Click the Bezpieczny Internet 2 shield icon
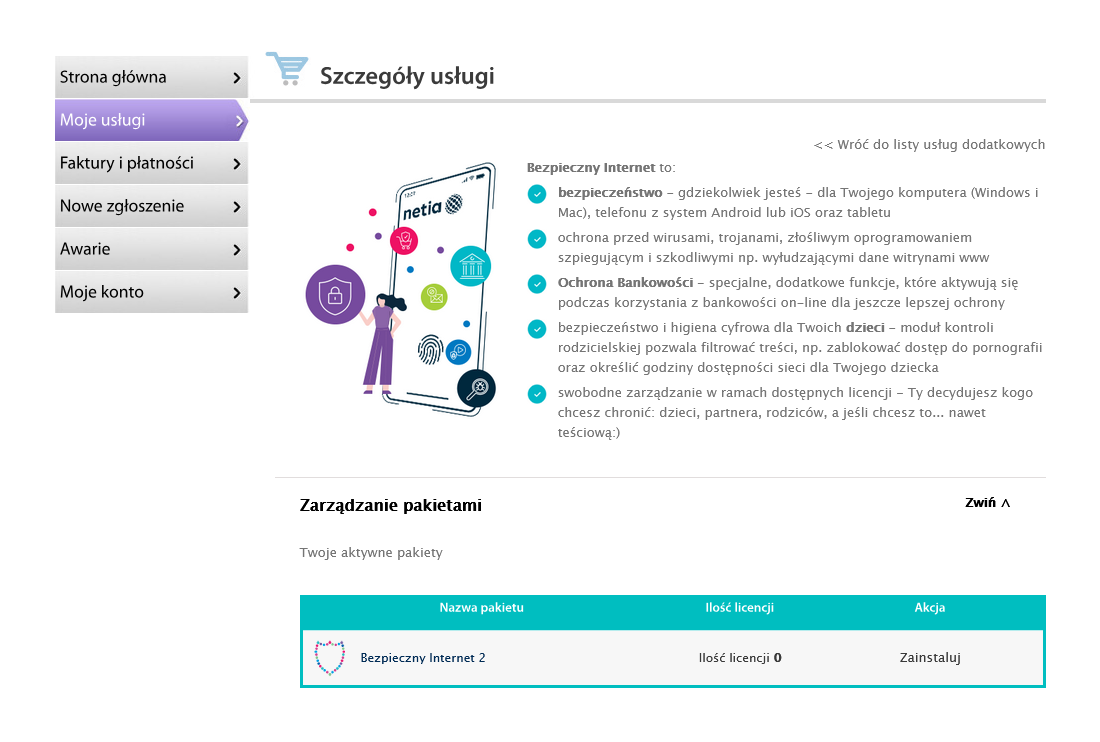The image size is (1100, 742). 329,658
